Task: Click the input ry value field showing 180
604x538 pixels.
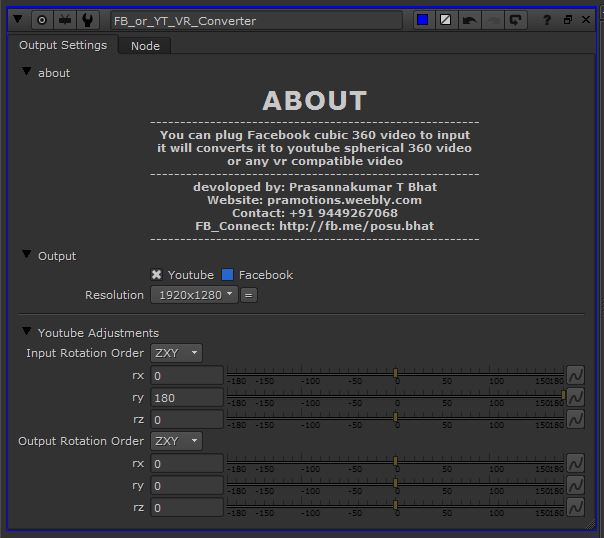Action: [x=187, y=398]
